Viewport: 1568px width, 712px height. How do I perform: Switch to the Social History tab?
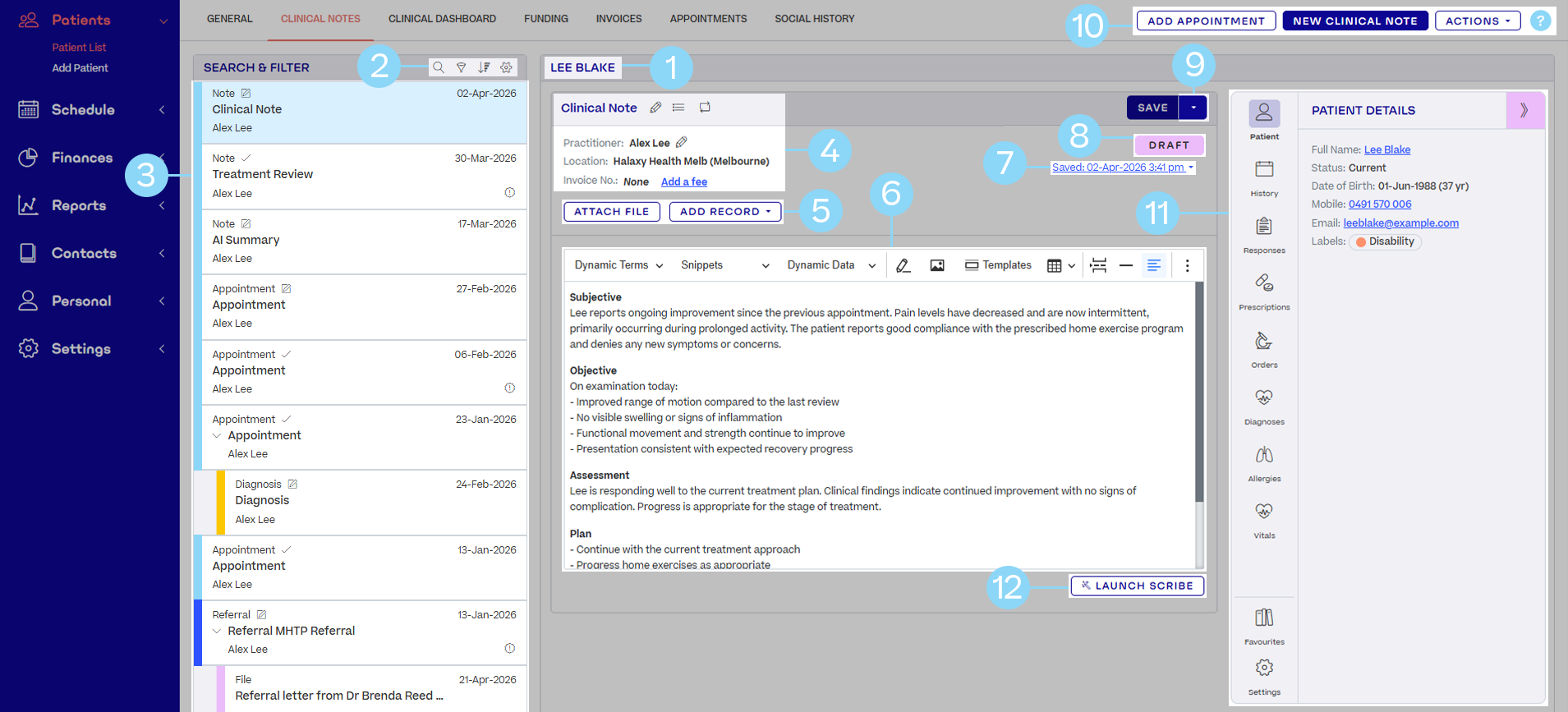815,19
